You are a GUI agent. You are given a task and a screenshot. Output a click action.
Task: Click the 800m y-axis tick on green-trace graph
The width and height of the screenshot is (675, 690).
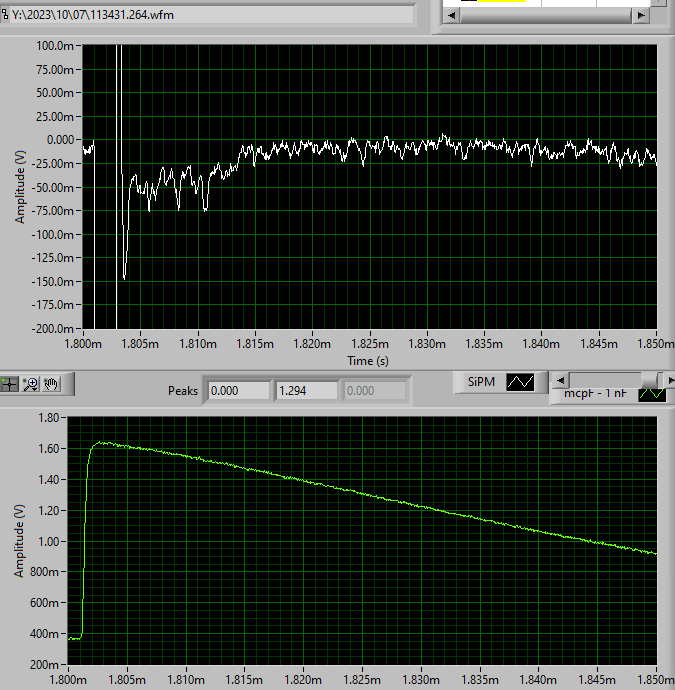44,572
